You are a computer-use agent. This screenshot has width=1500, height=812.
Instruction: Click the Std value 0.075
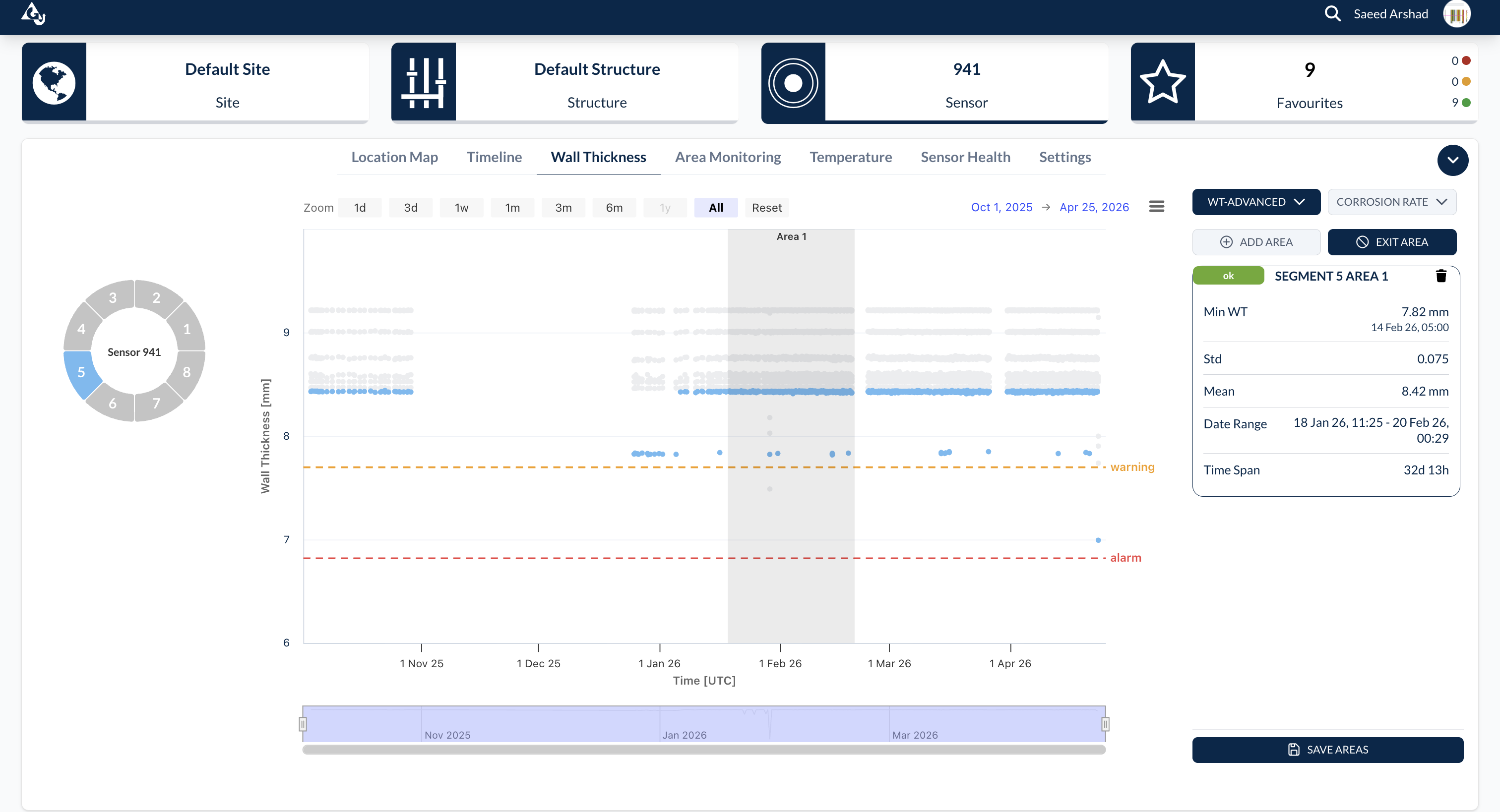(1432, 358)
